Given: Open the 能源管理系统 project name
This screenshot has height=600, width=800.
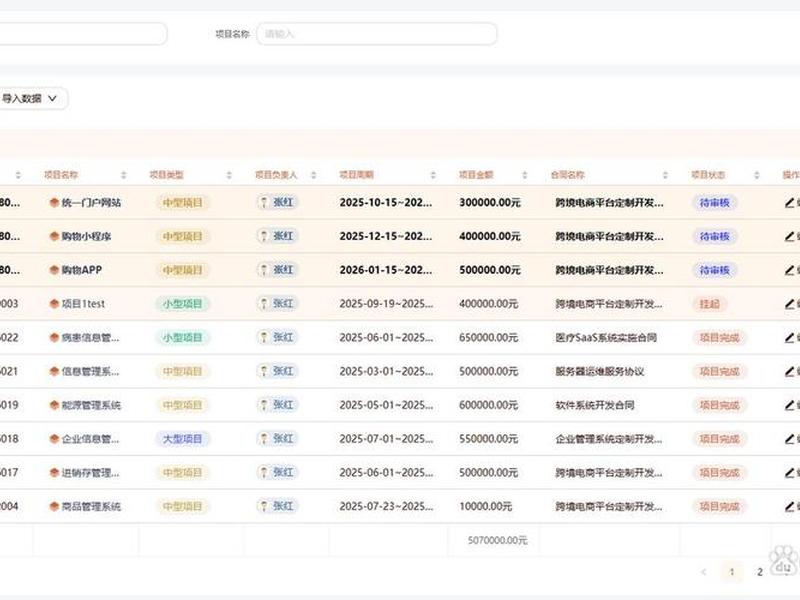Looking at the screenshot, I should pyautogui.click(x=91, y=405).
